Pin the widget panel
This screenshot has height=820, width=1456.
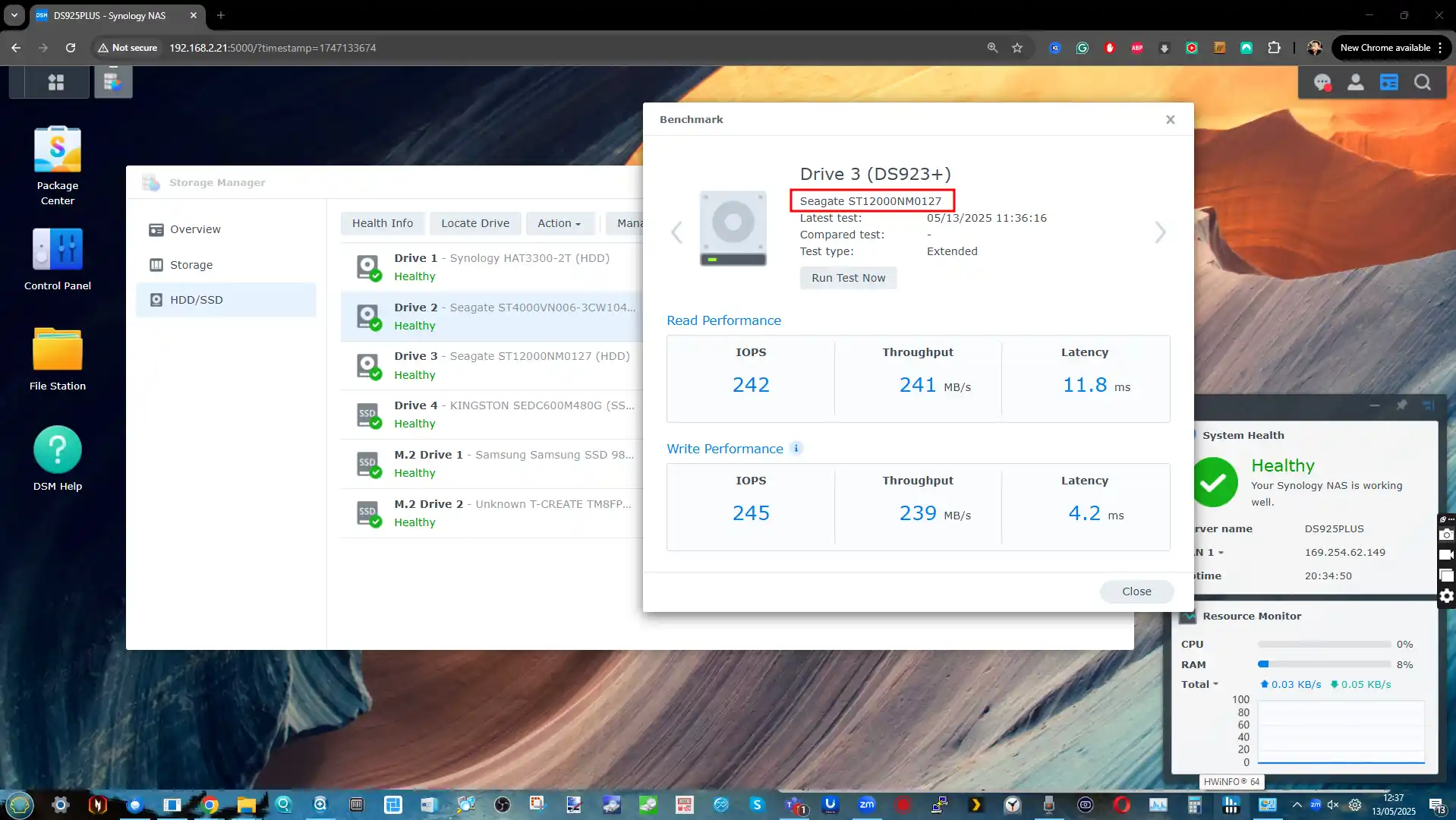click(x=1401, y=405)
